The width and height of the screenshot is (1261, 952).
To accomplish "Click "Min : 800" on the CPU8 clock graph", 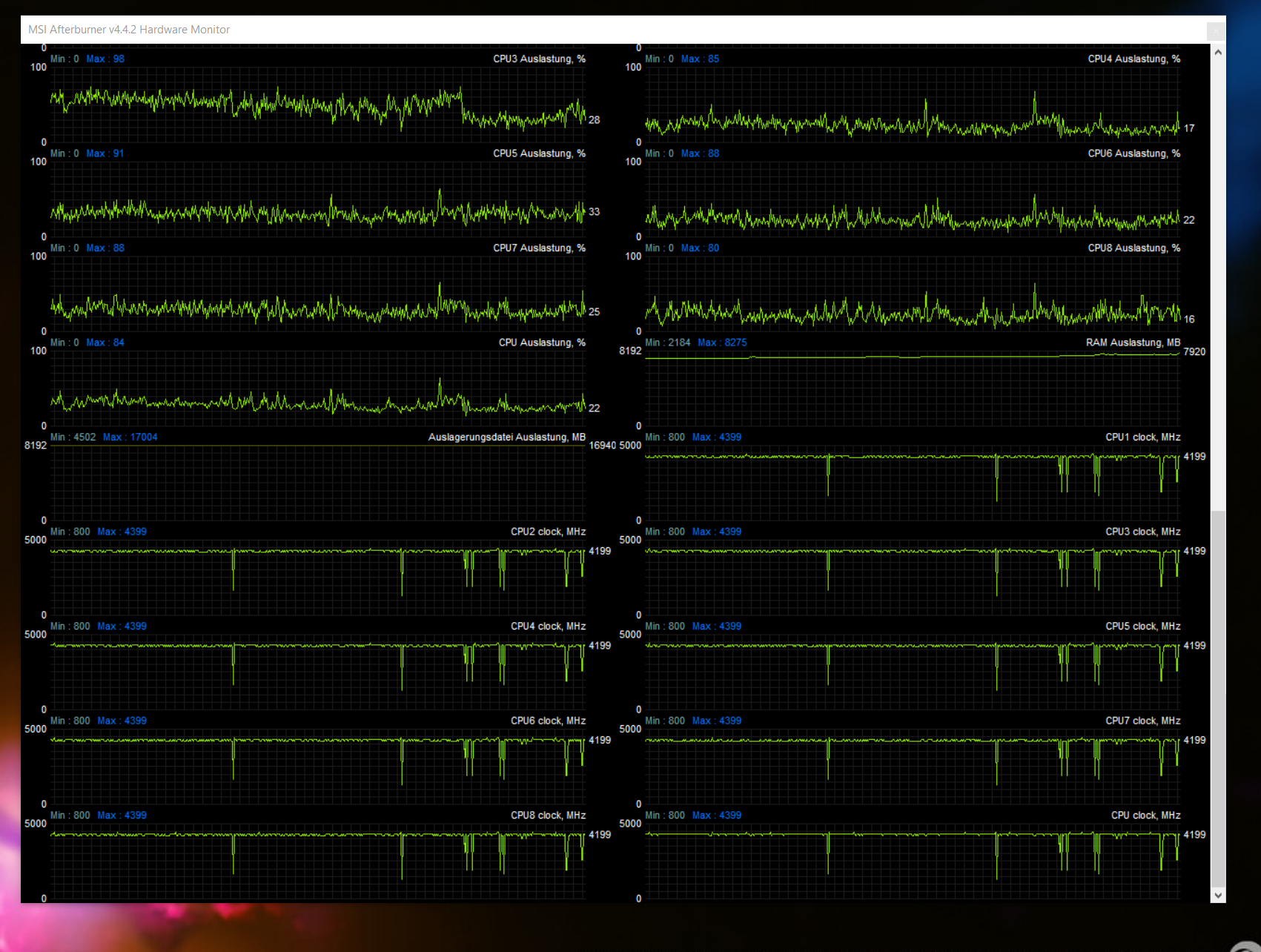I will click(70, 815).
